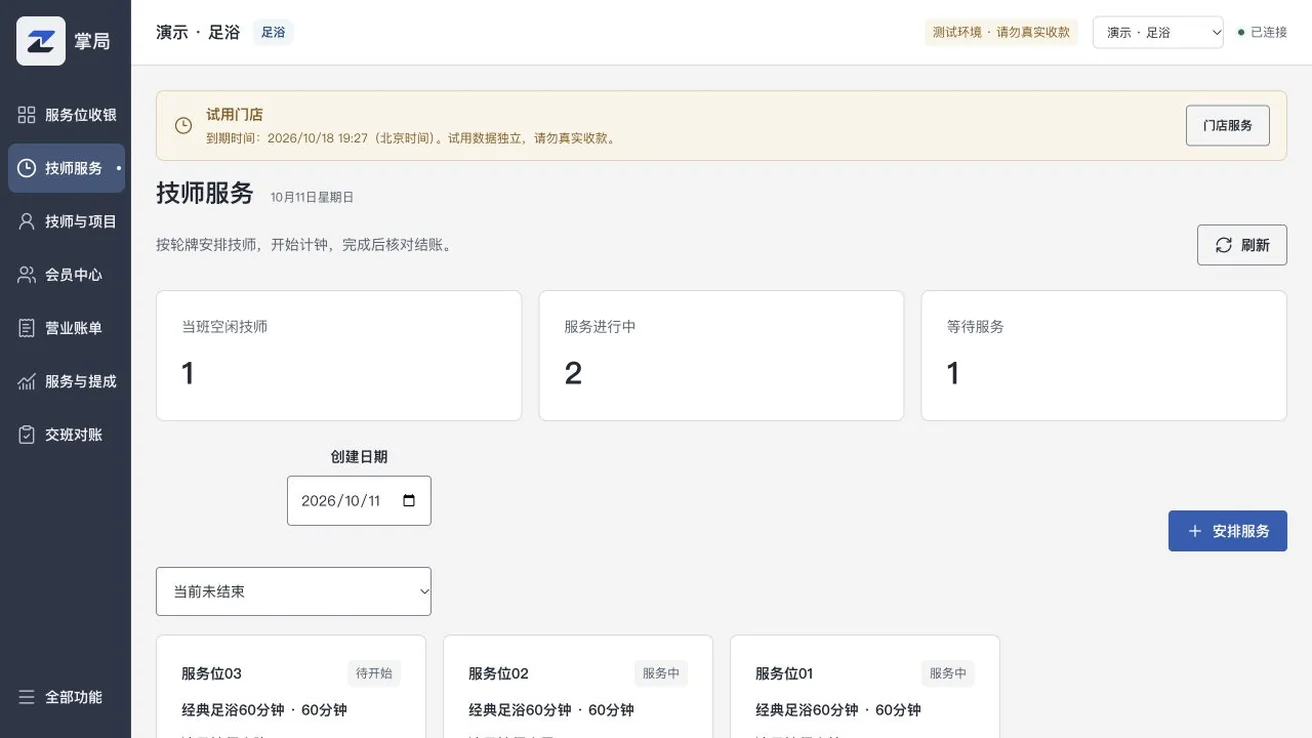
Task: Click the 当班空闲技师 stat card
Action: pyautogui.click(x=339, y=356)
